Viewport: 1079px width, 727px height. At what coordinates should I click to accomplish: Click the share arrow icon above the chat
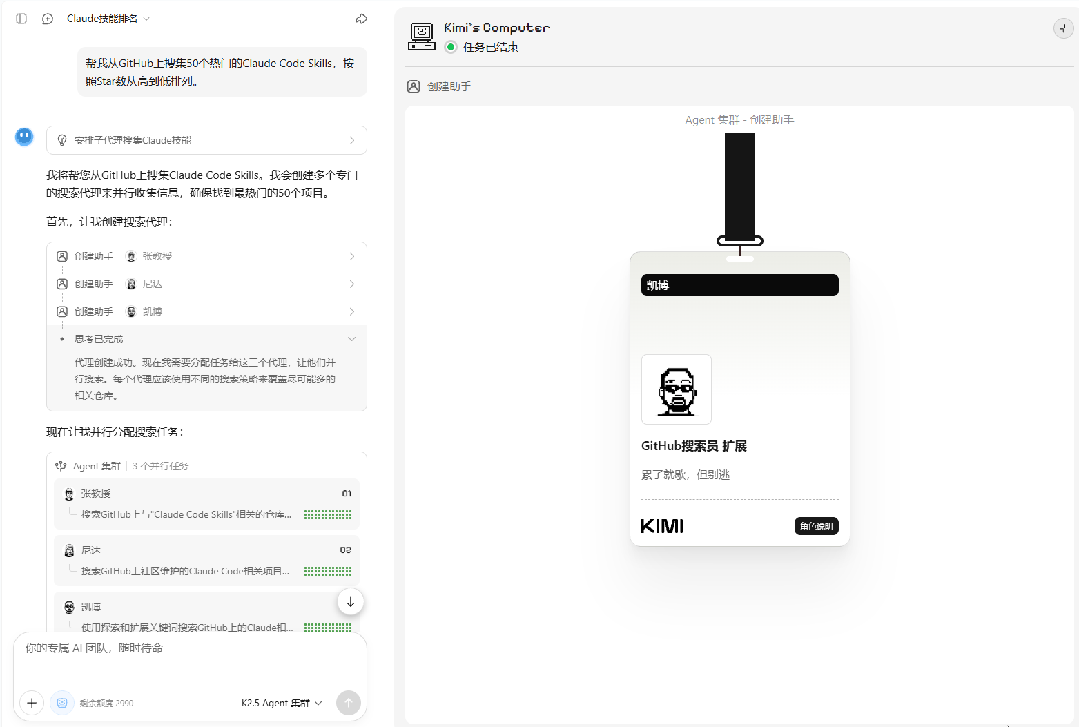(x=361, y=19)
